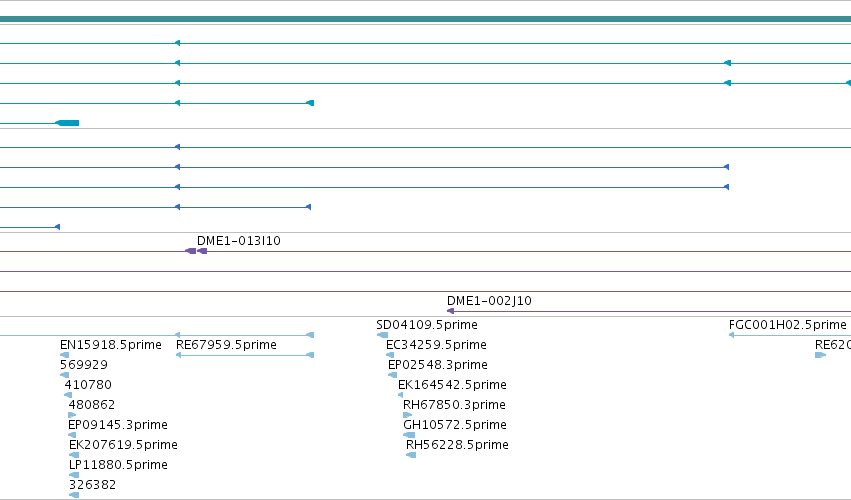Select the RE67959.5prime label
The height and width of the screenshot is (500, 851).
(226, 345)
